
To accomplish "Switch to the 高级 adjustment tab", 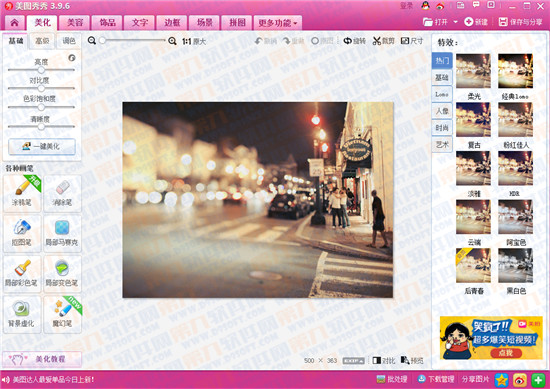I will click(x=42, y=41).
